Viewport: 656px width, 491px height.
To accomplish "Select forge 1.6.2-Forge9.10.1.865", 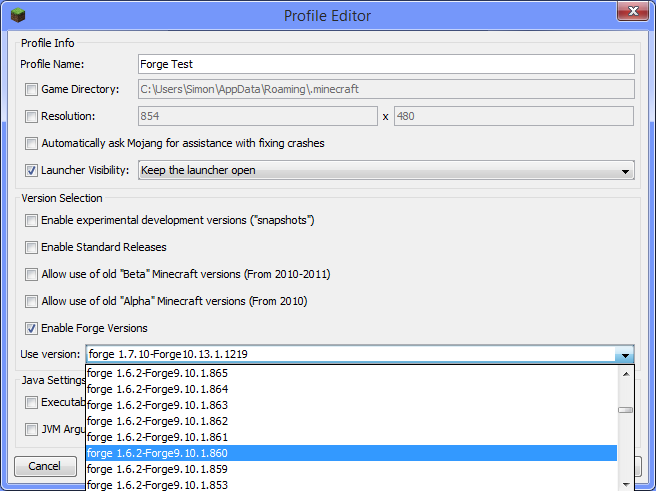I will coord(351,373).
